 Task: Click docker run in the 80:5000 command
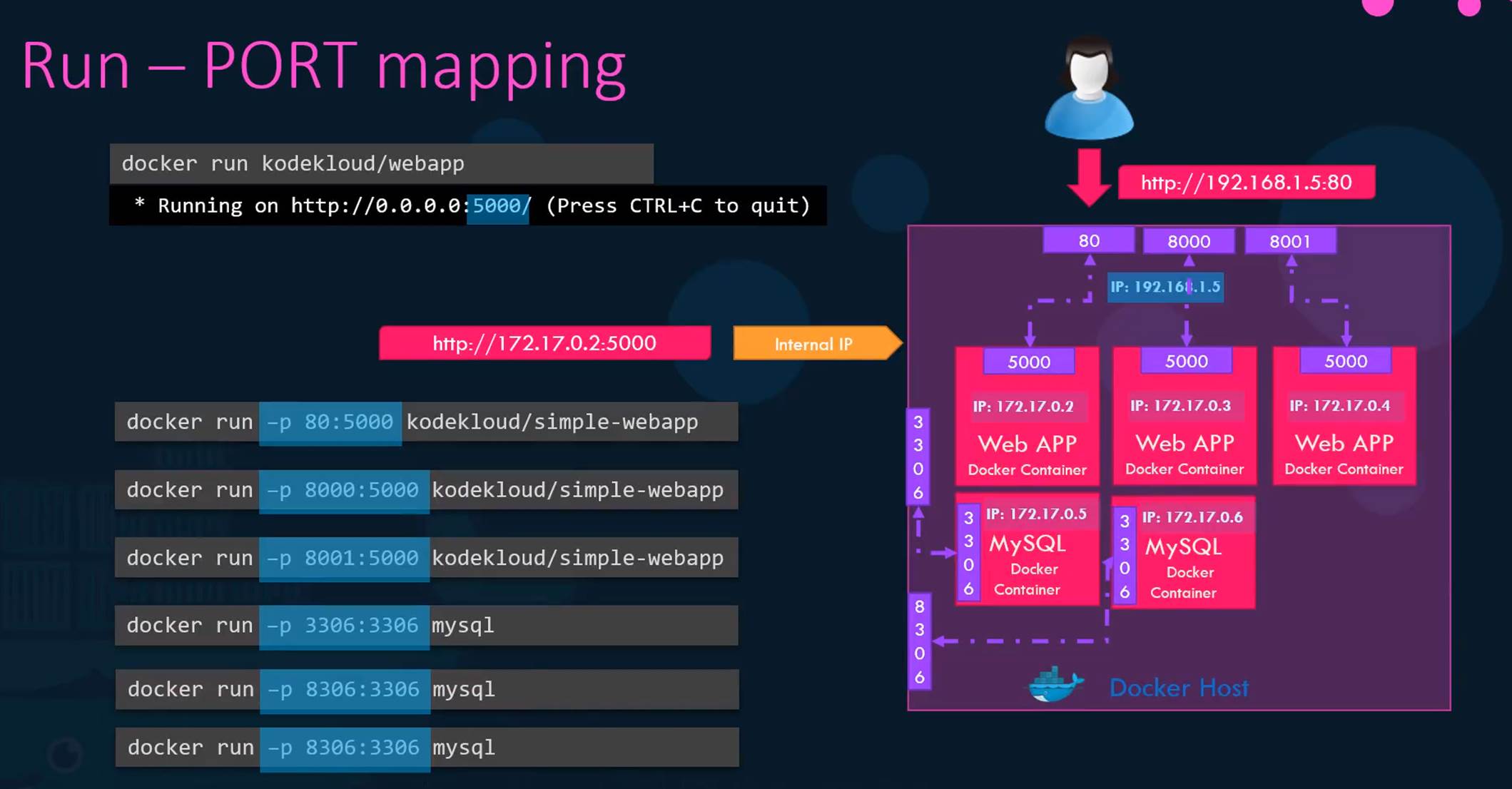(190, 422)
